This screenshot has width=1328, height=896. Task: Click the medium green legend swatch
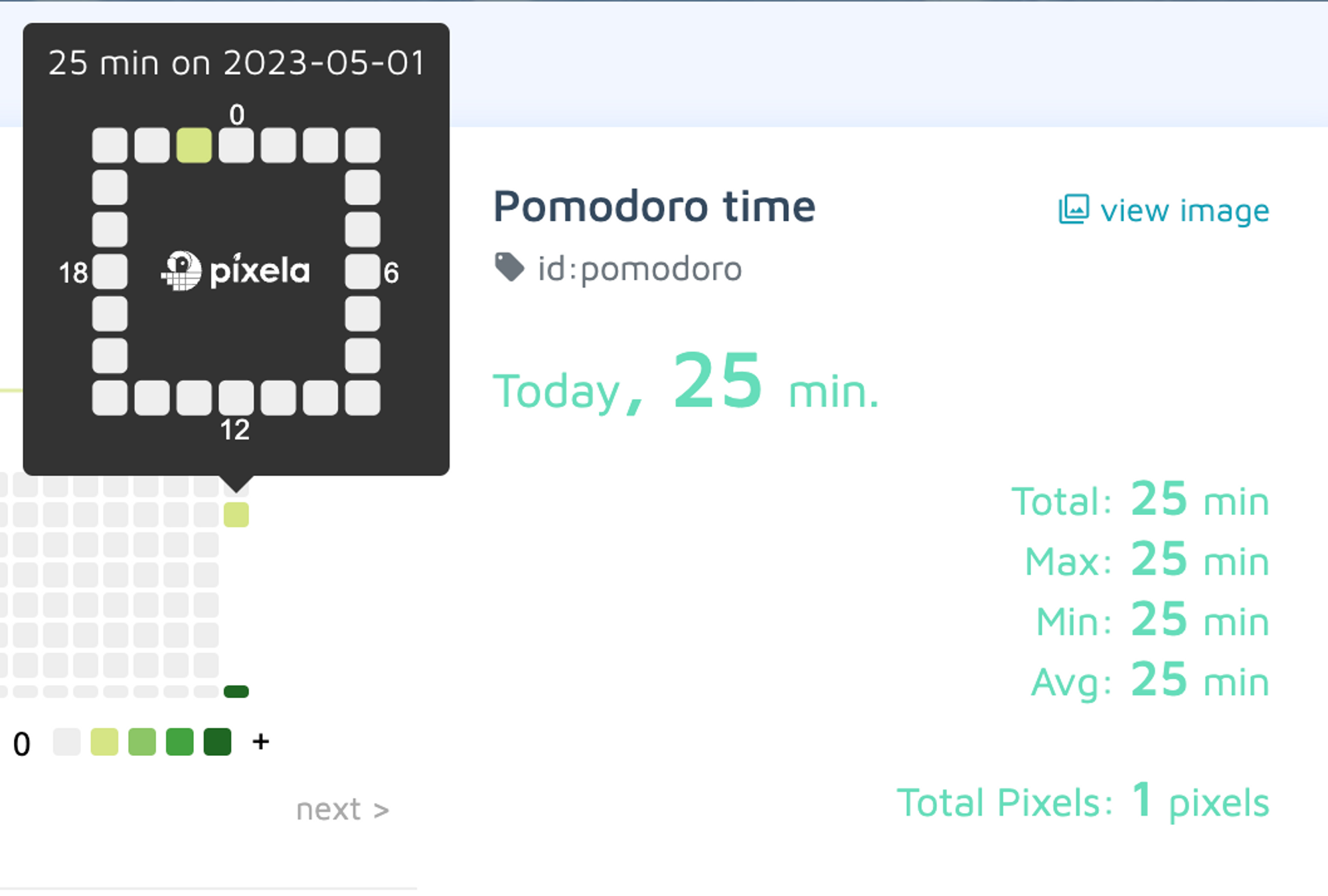point(180,741)
